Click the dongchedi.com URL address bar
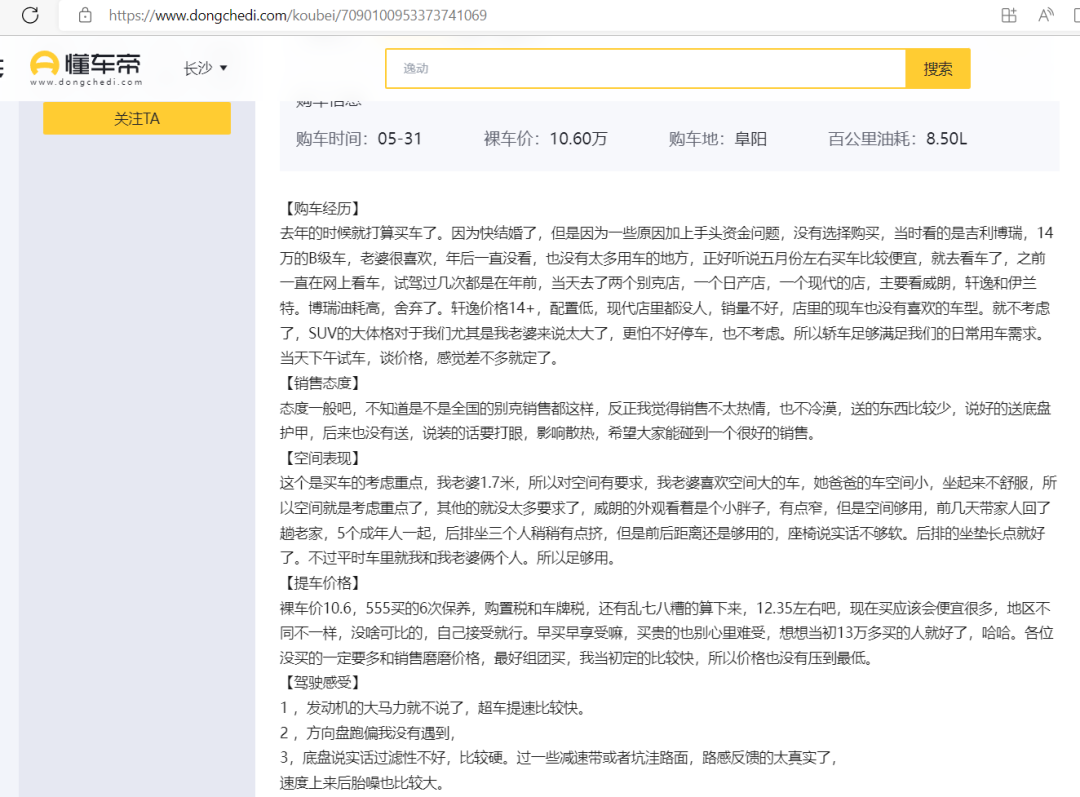1080x797 pixels. coord(298,15)
